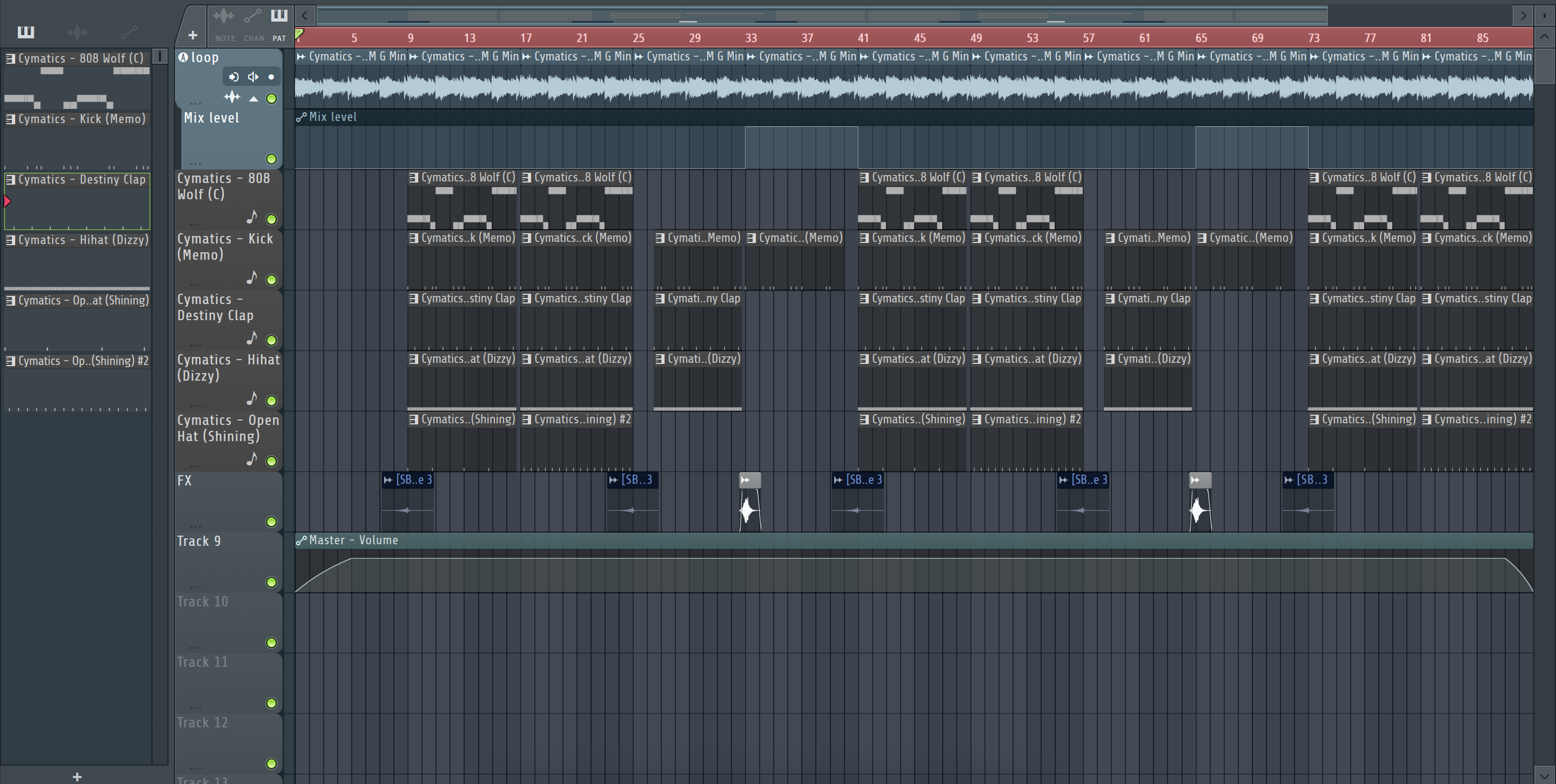Switch to PAT mode tab
This screenshot has width=1556, height=784.
pos(278,25)
